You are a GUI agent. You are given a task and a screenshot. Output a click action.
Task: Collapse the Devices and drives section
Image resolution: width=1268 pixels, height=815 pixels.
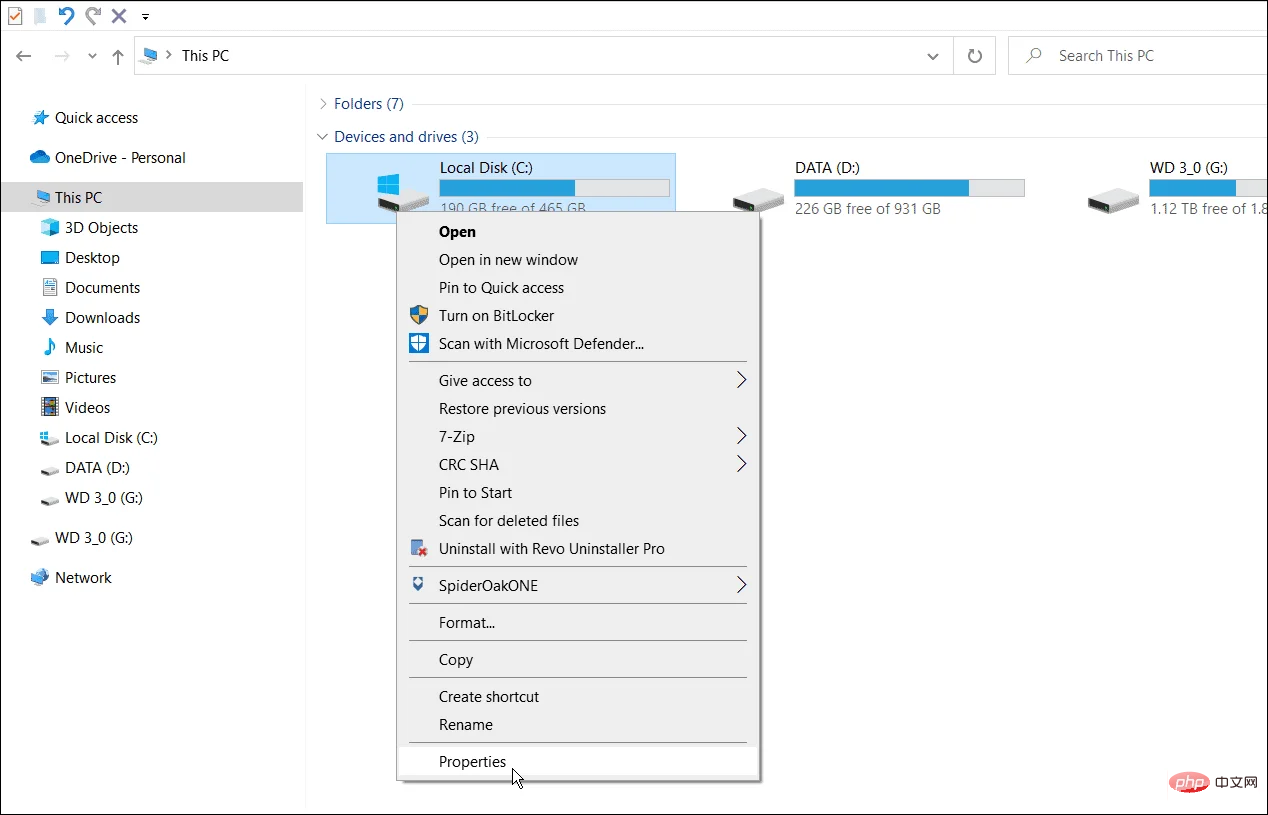click(323, 137)
